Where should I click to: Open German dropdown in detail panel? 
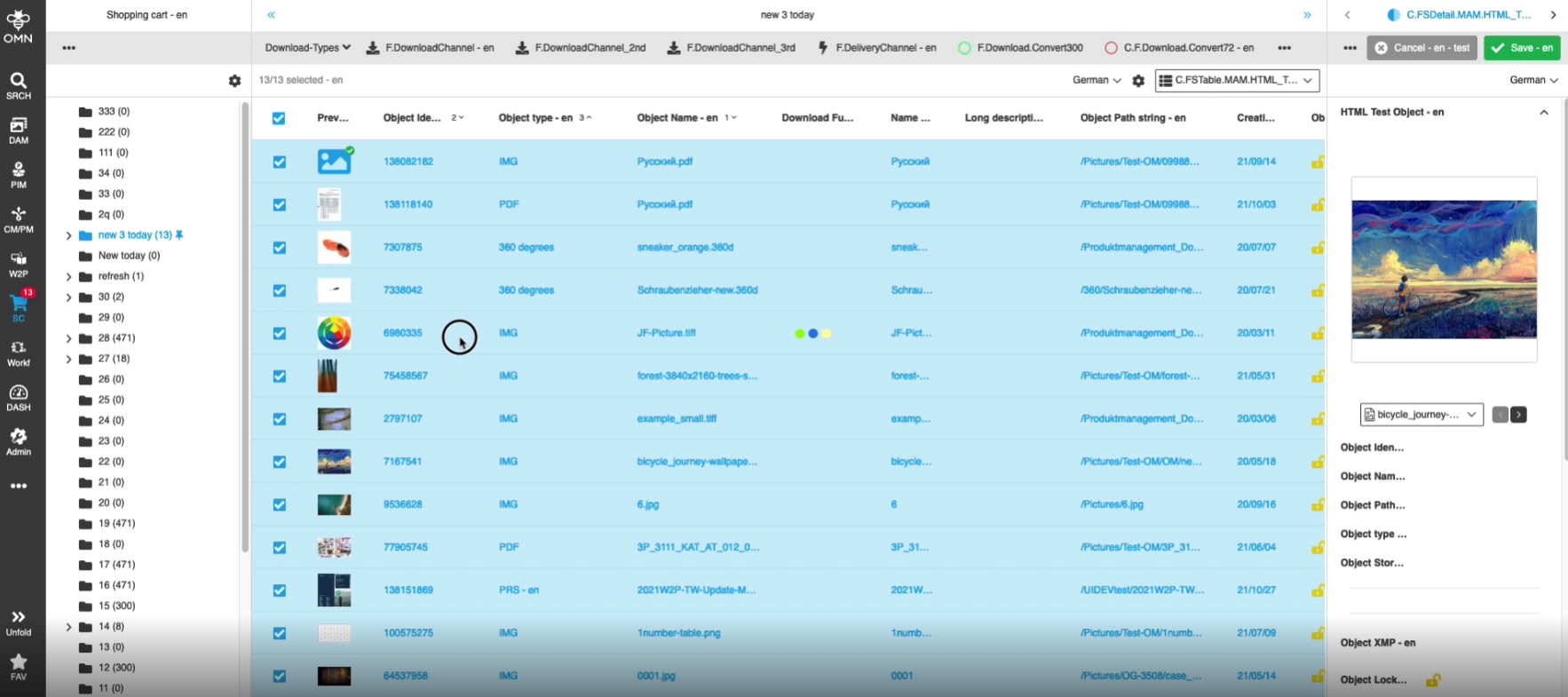point(1533,80)
